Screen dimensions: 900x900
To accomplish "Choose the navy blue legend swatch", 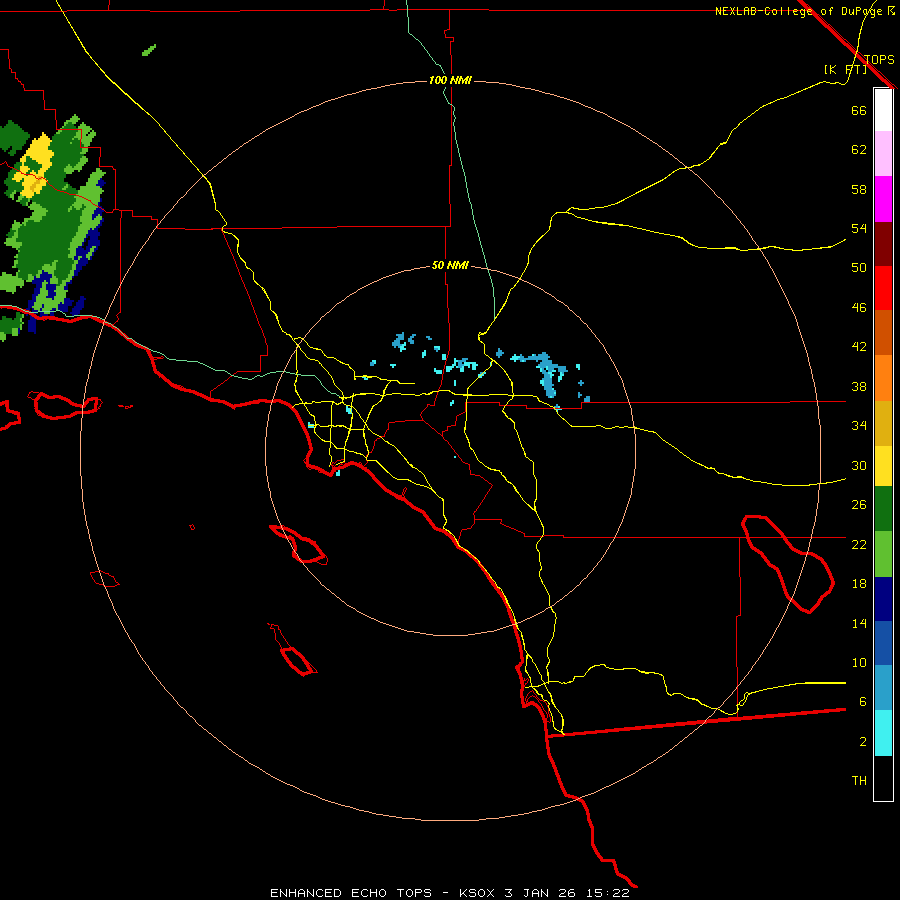I will 883,599.
